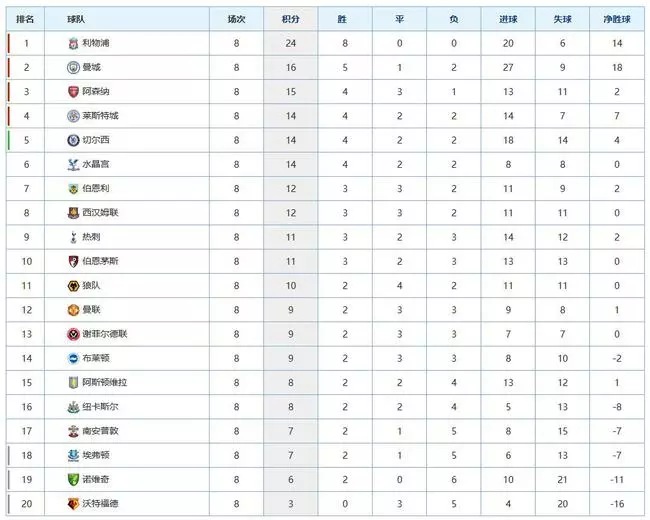Click the Arsenal club crest icon

pos(73,92)
